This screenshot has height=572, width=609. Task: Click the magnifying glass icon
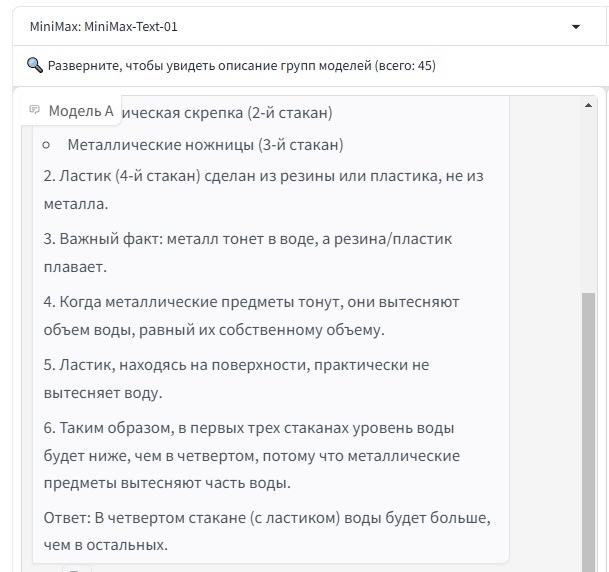tap(34, 66)
